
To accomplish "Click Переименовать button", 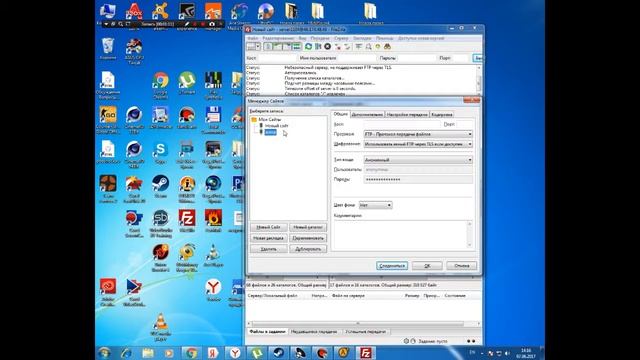I will pyautogui.click(x=308, y=238).
